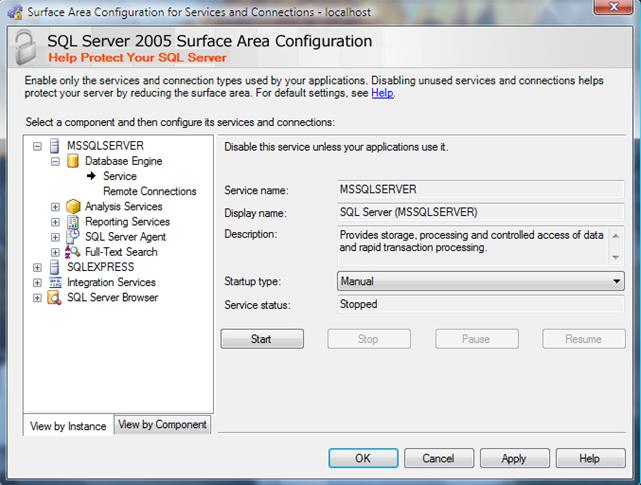This screenshot has height=485, width=641.
Task: Click the Integration Services icon
Action: pos(54,283)
